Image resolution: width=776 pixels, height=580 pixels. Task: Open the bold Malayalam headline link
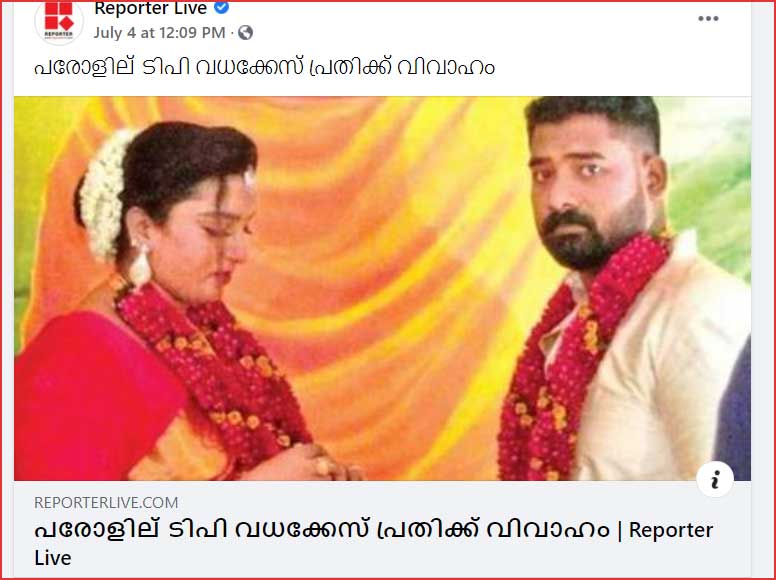(322, 531)
